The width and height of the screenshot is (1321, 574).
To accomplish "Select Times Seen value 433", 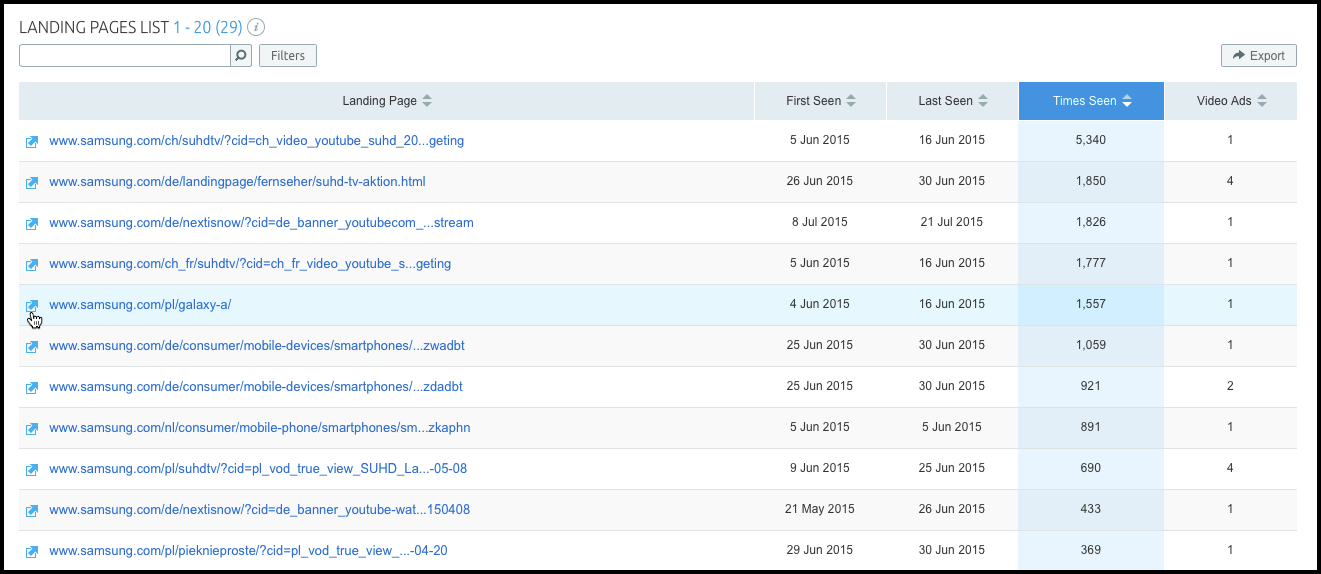I will (1091, 509).
